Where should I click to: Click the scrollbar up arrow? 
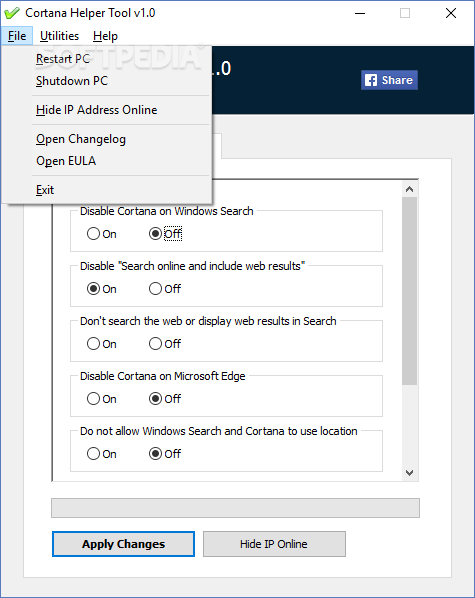coord(410,189)
